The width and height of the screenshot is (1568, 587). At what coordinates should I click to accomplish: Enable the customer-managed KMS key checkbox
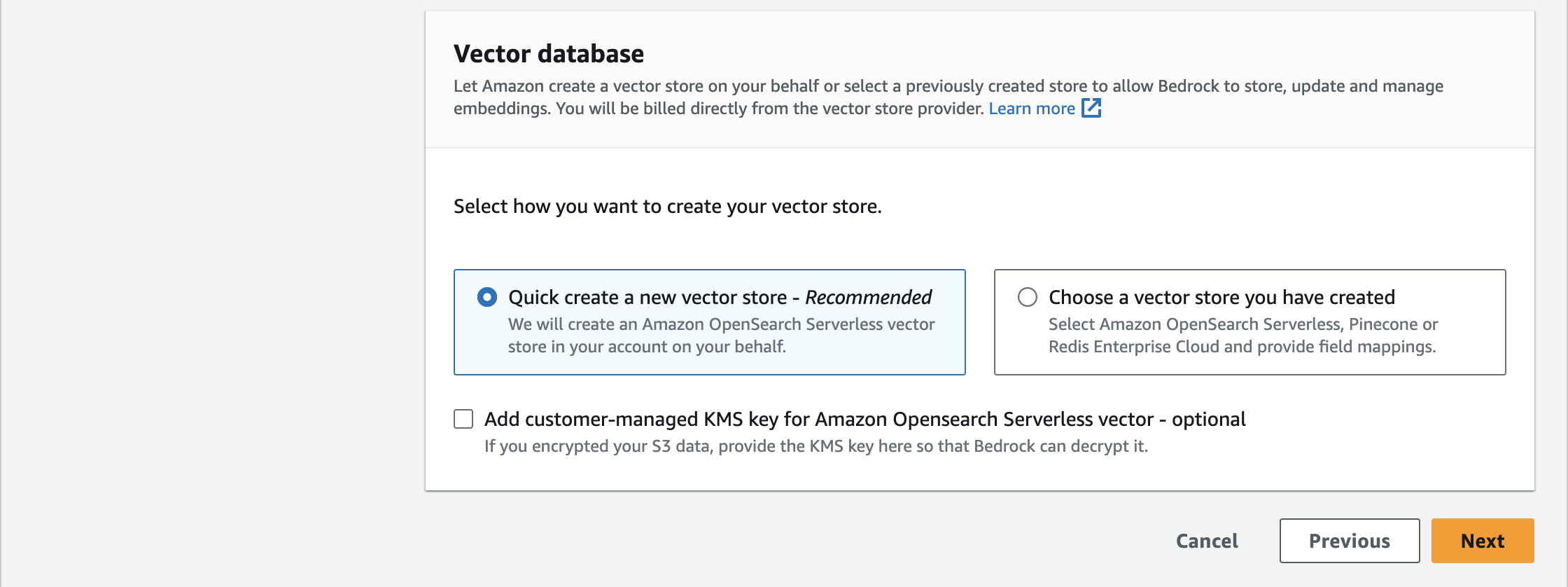pos(463,419)
